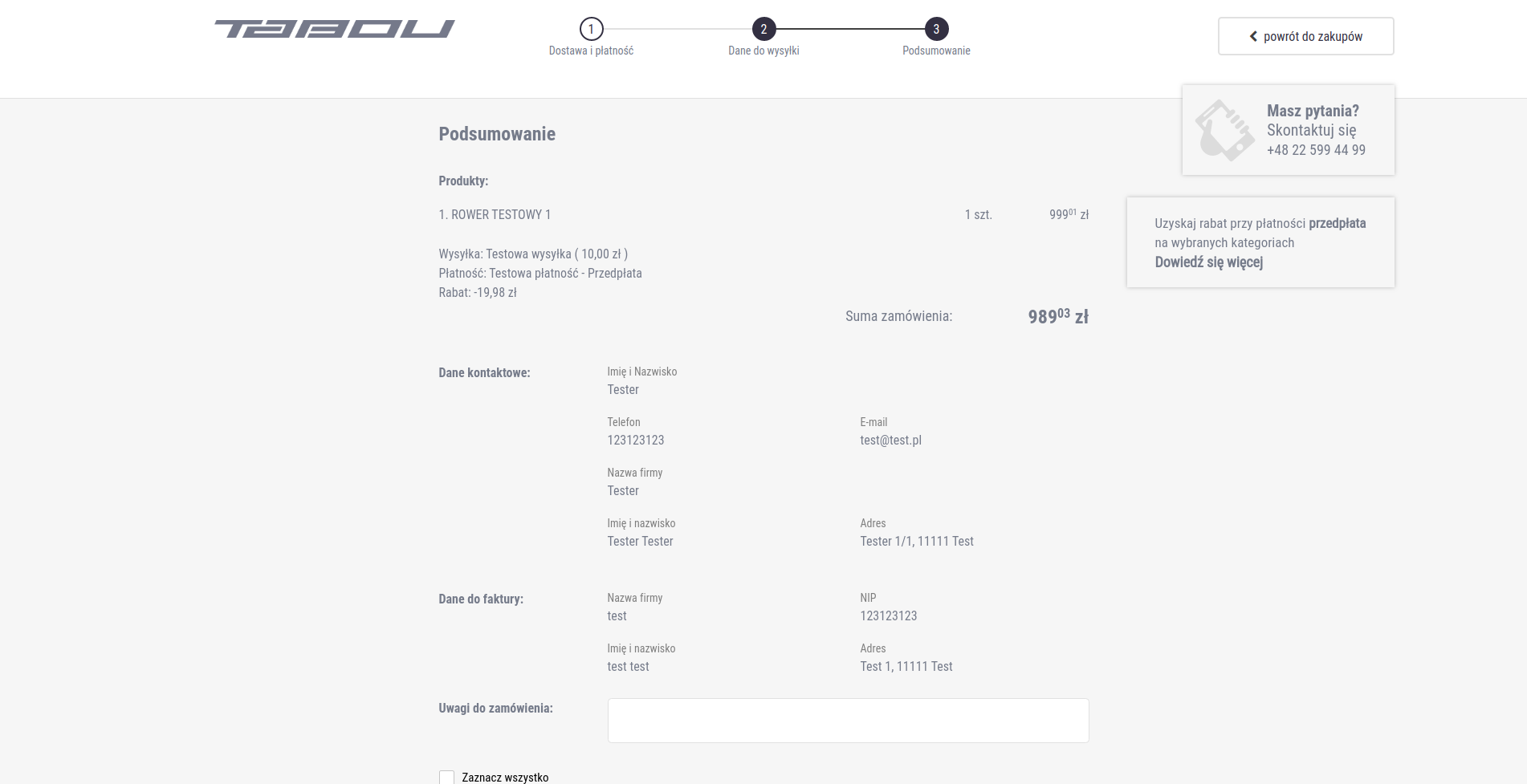
Task: Focus the Uwagi do zamówienia text field
Action: [x=848, y=720]
